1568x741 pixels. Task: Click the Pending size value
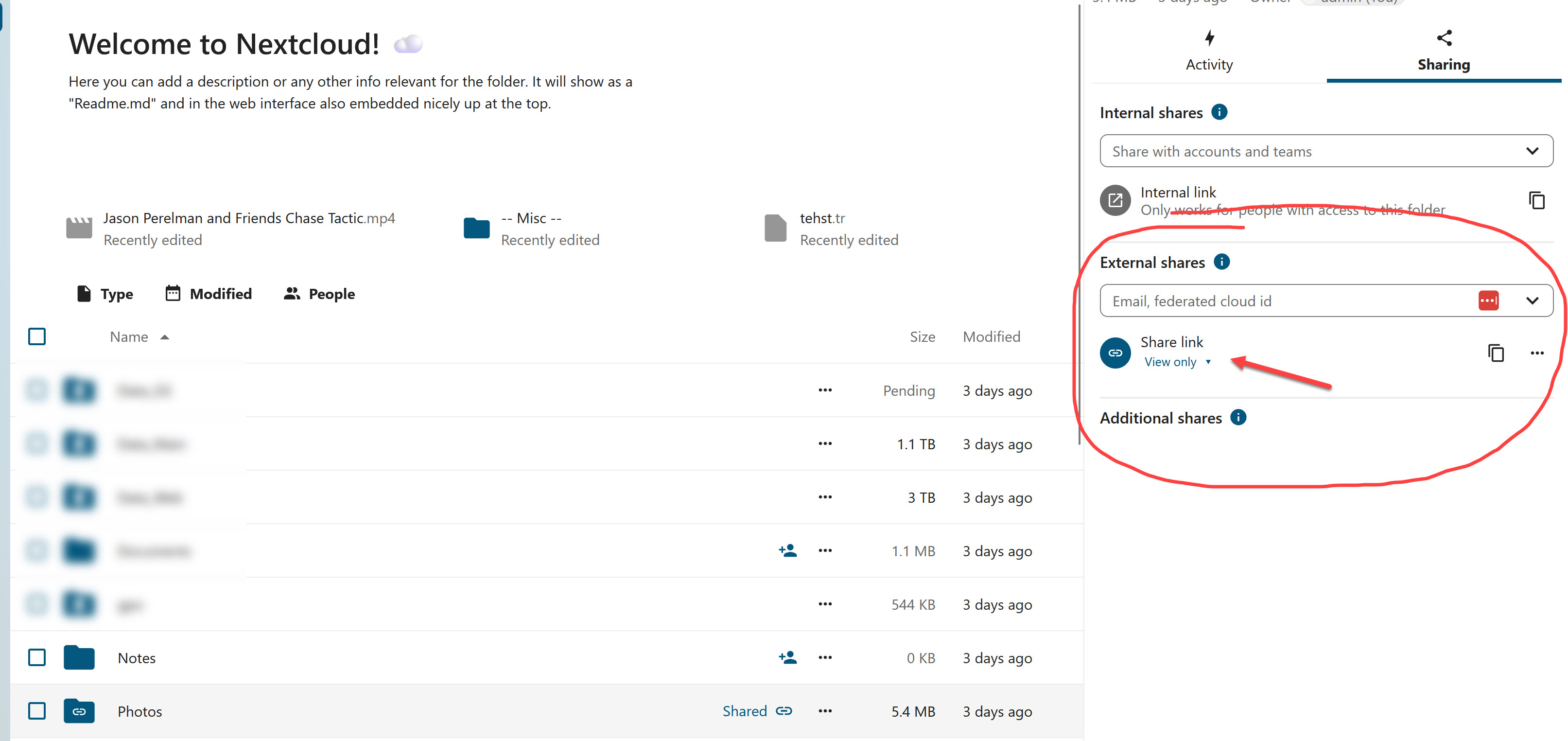tap(909, 390)
